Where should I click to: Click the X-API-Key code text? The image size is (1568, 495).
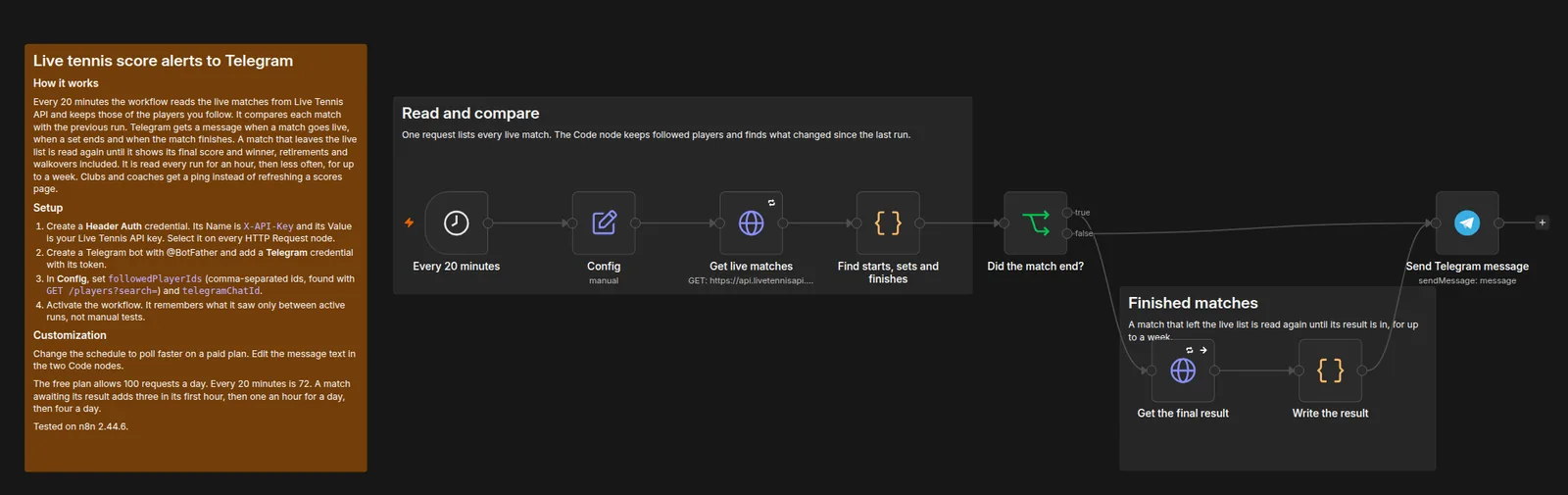tap(269, 226)
